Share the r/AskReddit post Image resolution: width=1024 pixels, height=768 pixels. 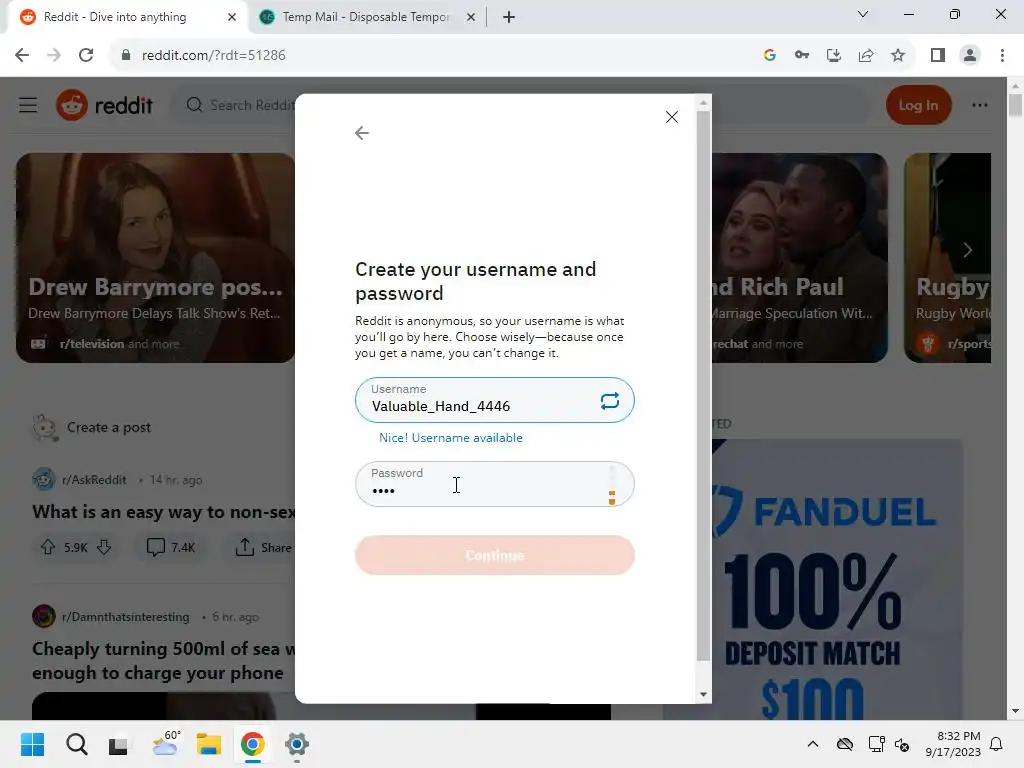coord(263,547)
